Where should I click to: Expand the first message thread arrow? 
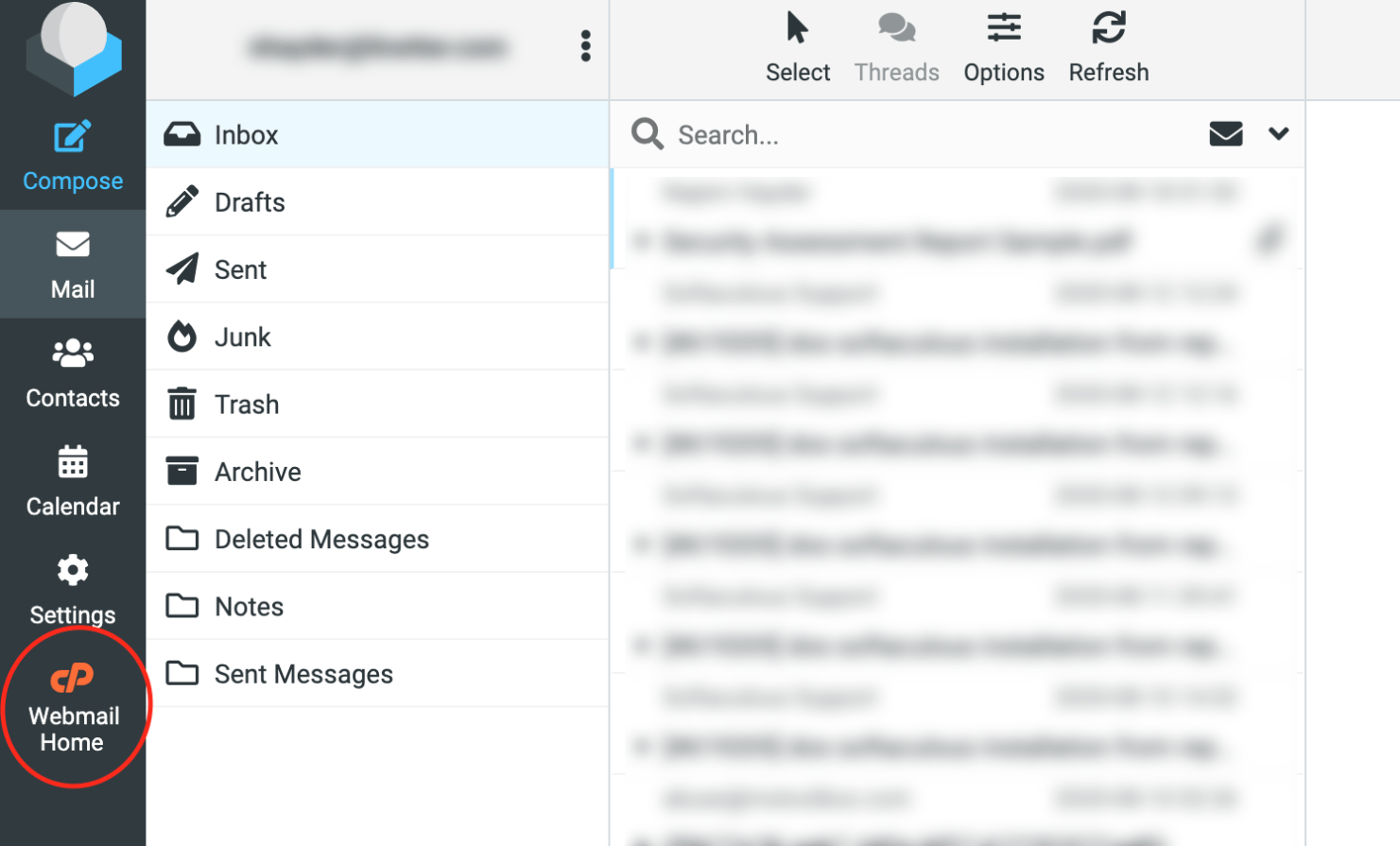[642, 242]
